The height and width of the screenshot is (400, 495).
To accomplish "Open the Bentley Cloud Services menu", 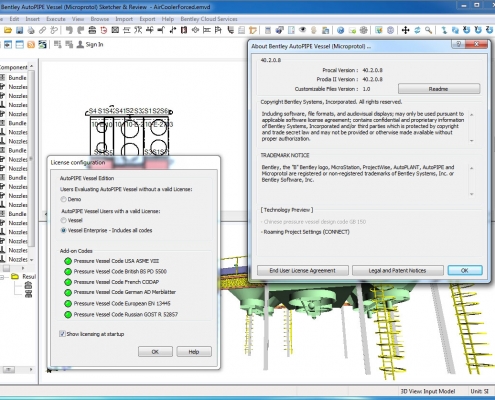I will [x=209, y=19].
